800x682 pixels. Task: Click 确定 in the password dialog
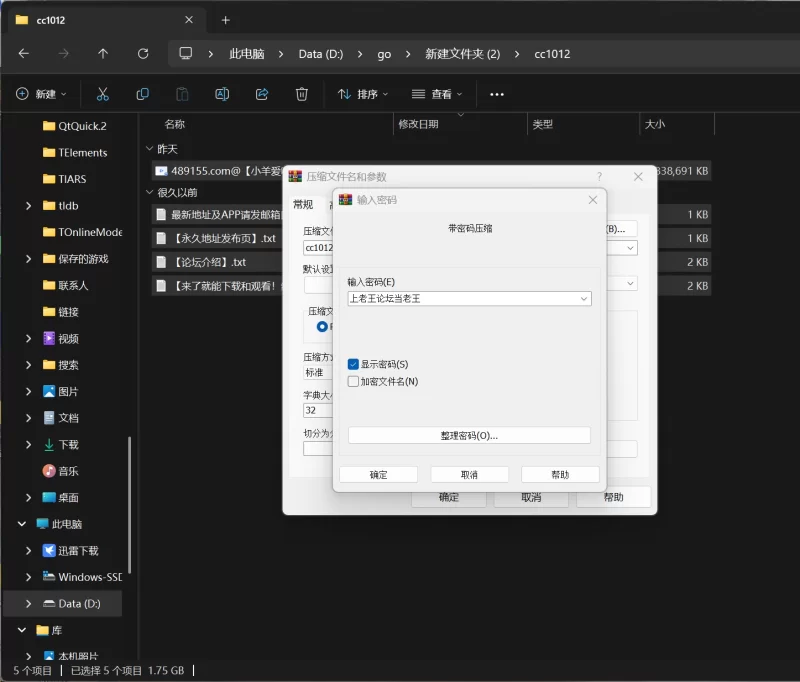(x=379, y=474)
